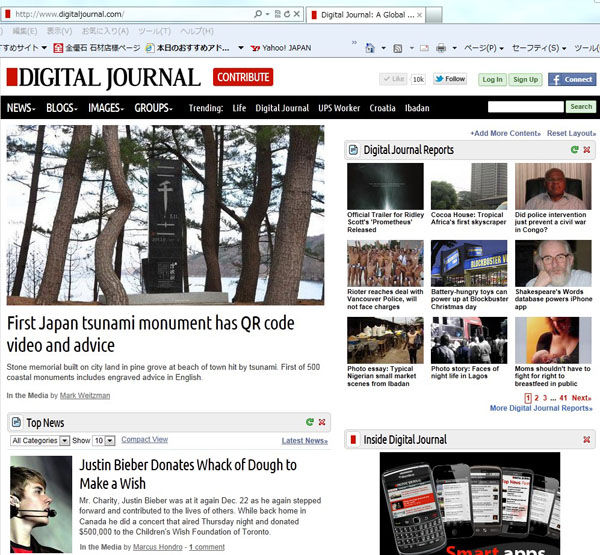Open the feeds button dropdown arrow
The height and width of the screenshot is (555, 600).
(412, 48)
